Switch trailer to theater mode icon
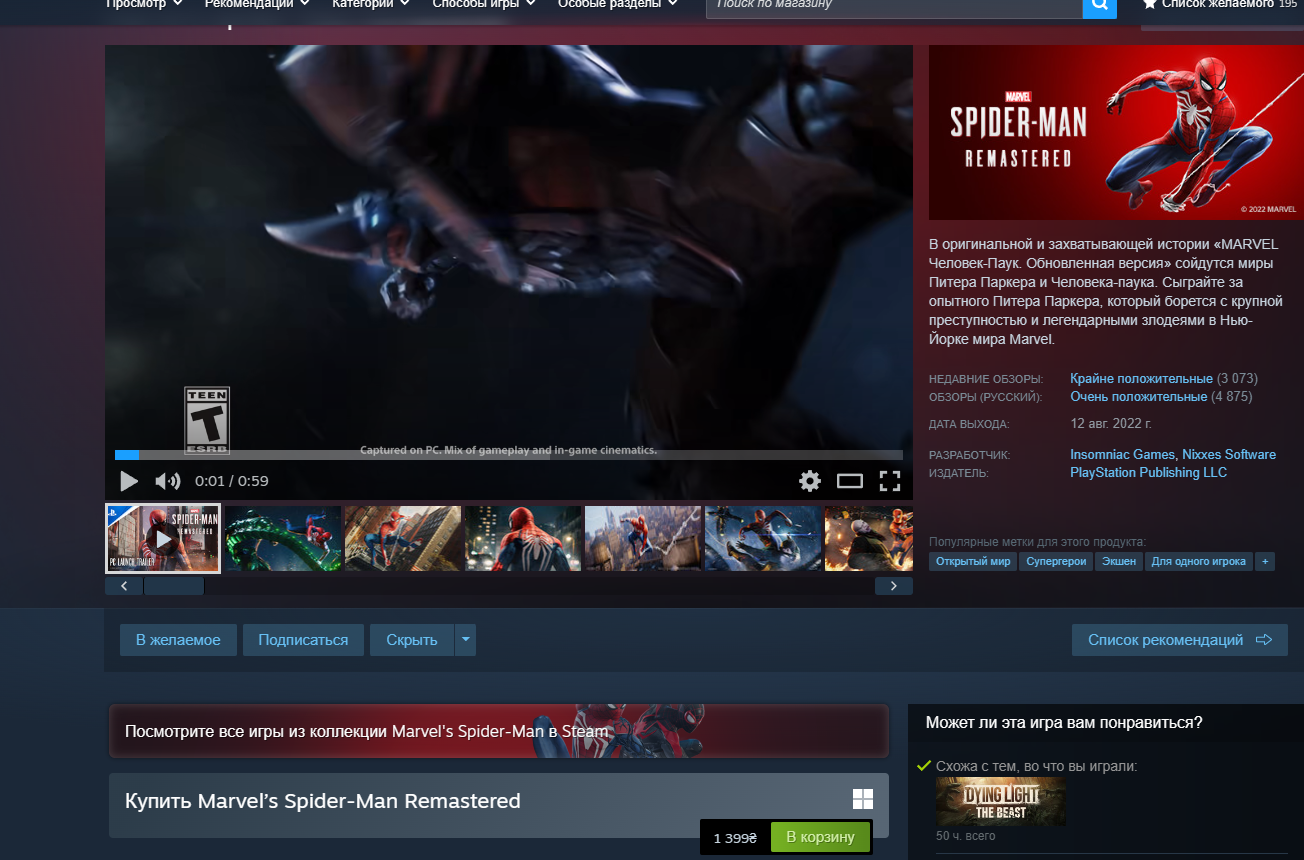Screen dimensions: 1304x860 tap(850, 481)
